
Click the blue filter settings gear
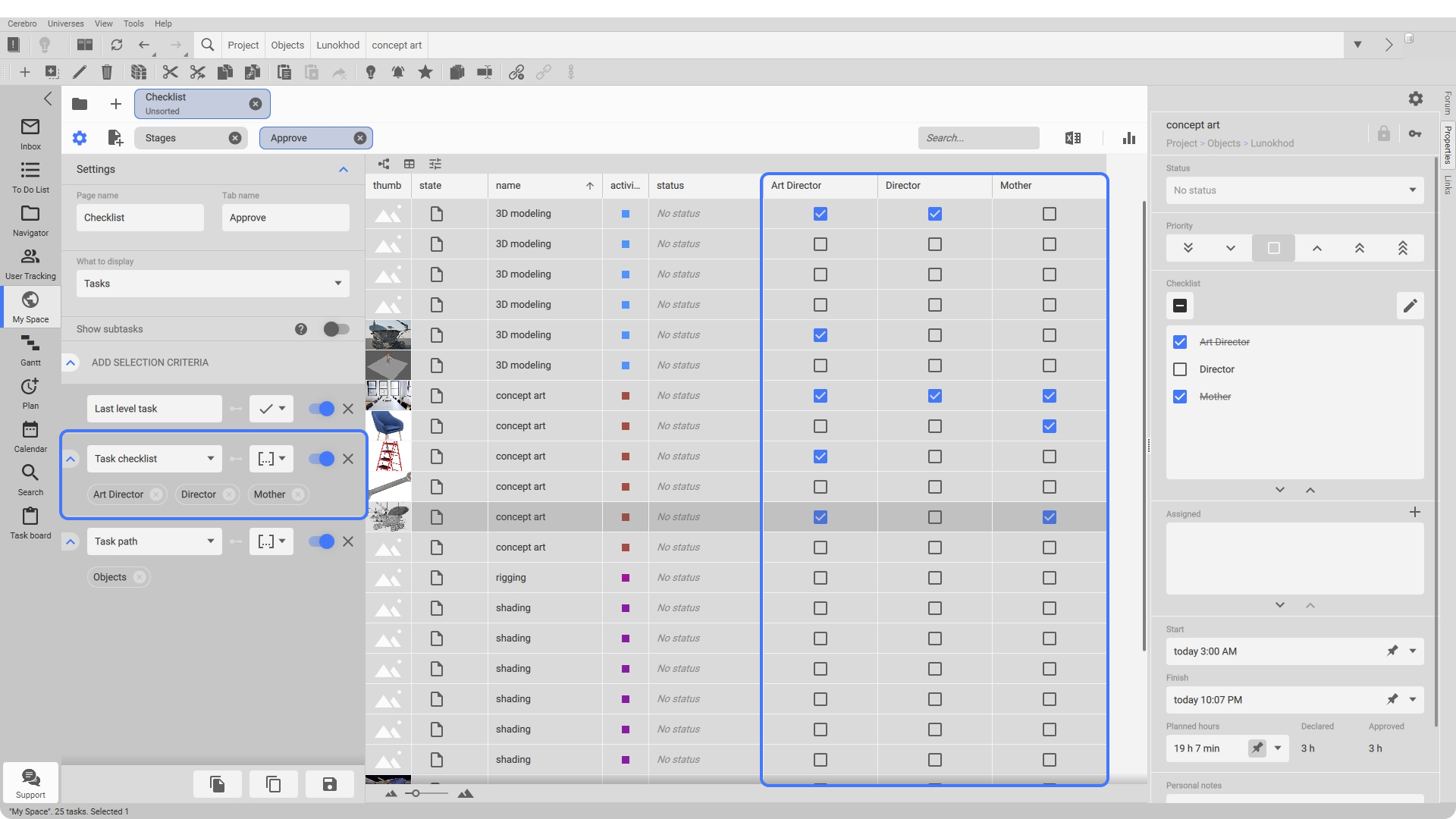[x=80, y=138]
